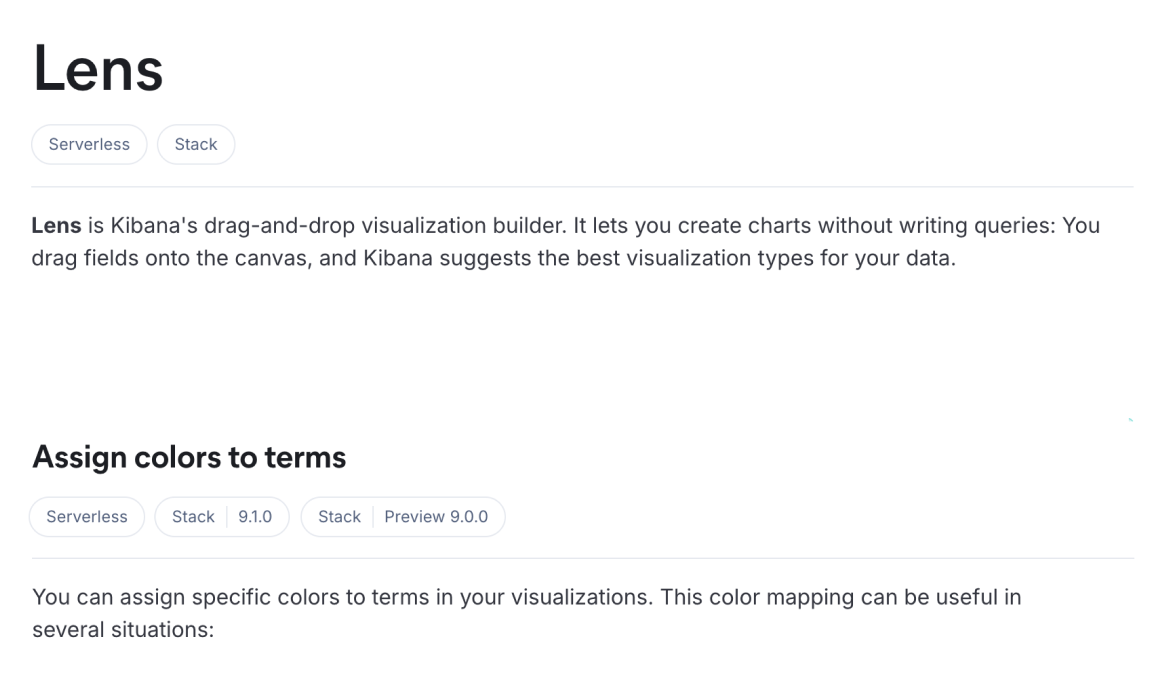The height and width of the screenshot is (688, 1164).
Task: Click the "Lens" page title
Action: [98, 70]
